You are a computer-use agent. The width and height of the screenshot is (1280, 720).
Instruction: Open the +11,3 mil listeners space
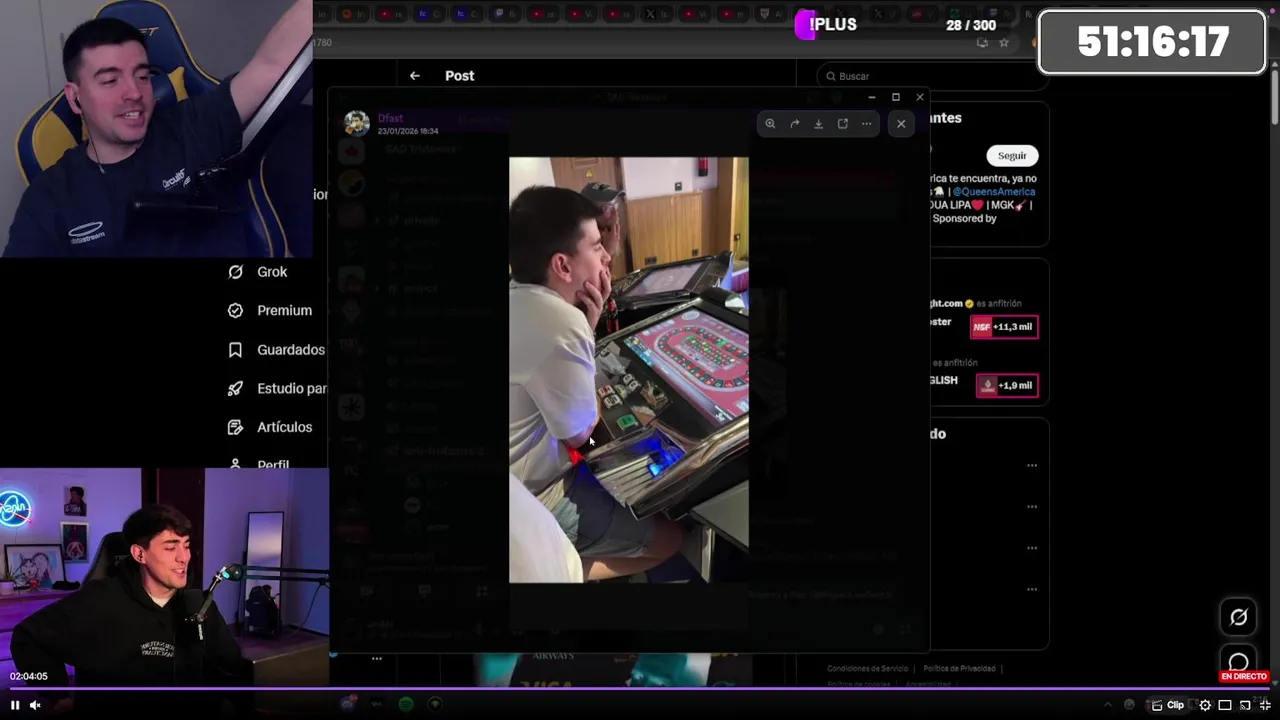click(x=1004, y=327)
